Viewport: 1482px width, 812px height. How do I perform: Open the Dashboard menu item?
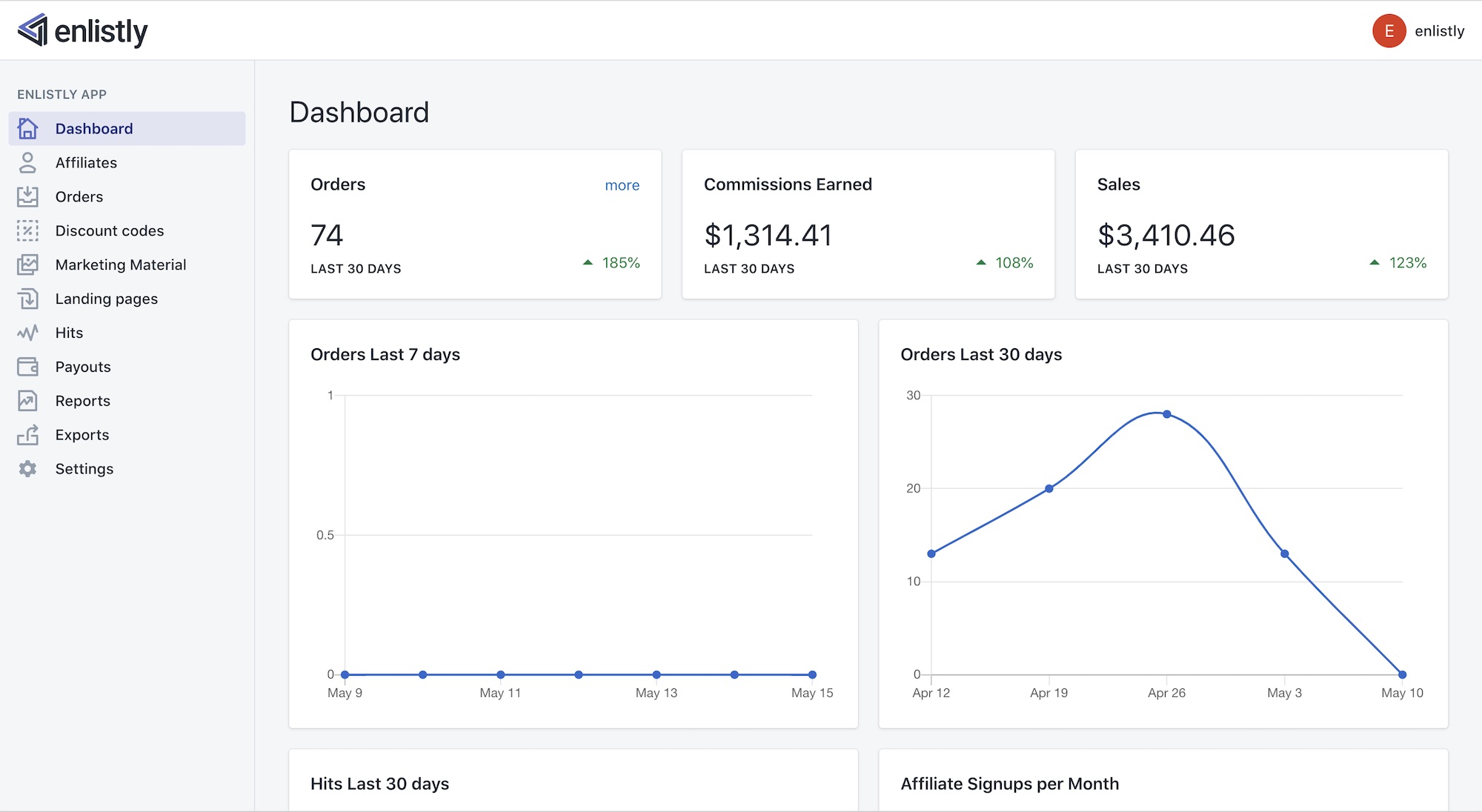pyautogui.click(x=127, y=128)
